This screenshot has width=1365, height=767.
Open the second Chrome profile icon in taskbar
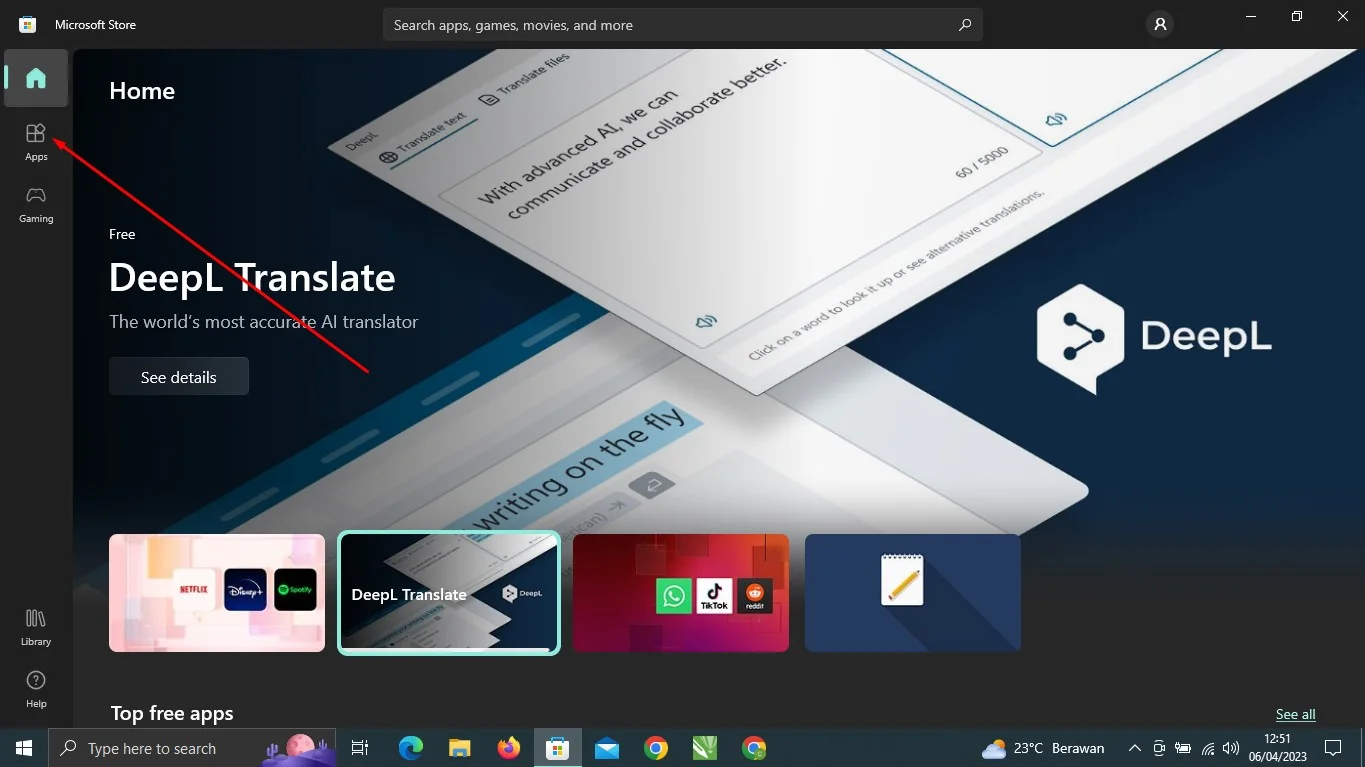tap(754, 748)
